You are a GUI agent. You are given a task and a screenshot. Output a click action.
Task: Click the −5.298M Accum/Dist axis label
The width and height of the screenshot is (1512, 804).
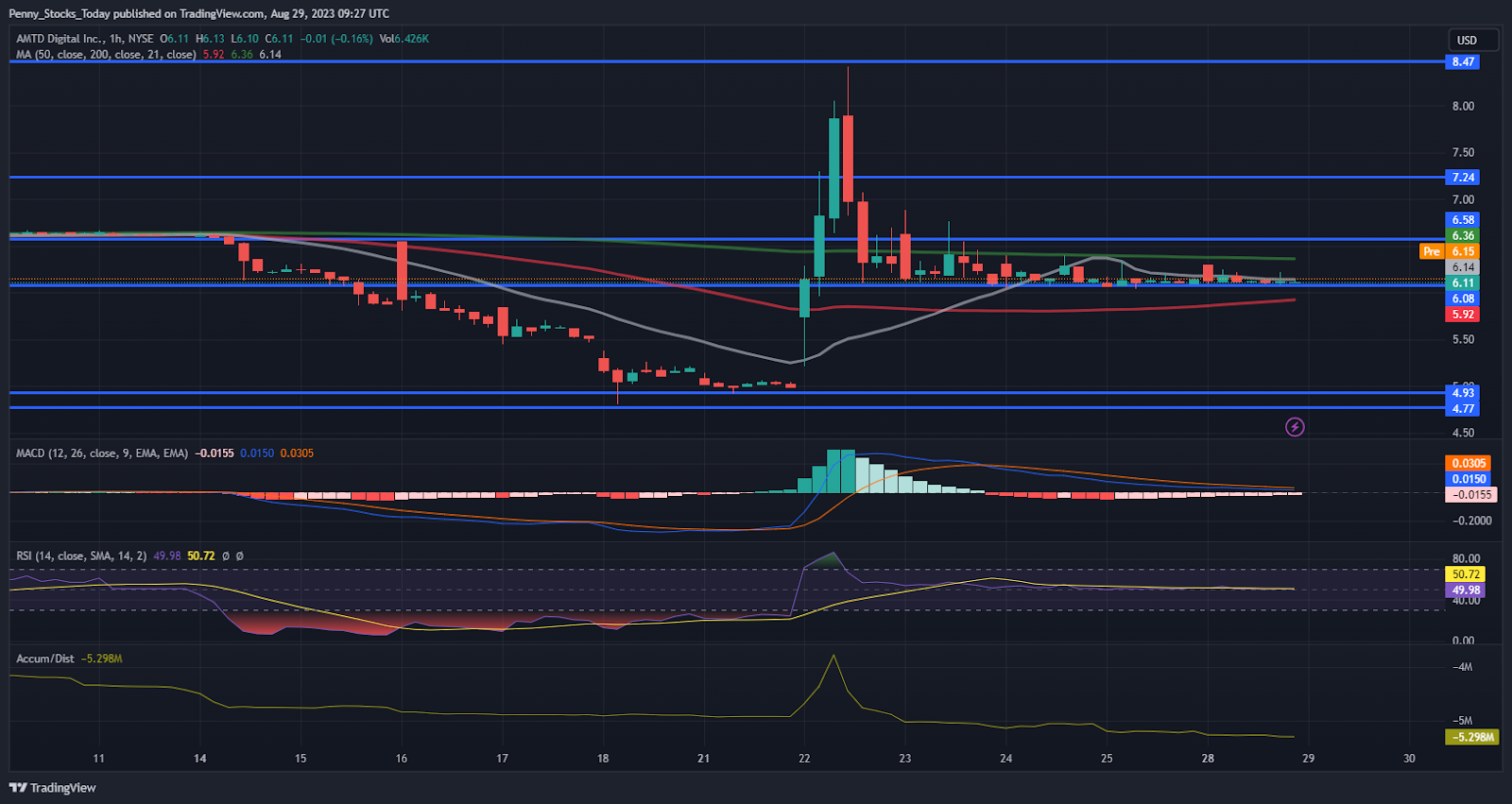[1472, 737]
